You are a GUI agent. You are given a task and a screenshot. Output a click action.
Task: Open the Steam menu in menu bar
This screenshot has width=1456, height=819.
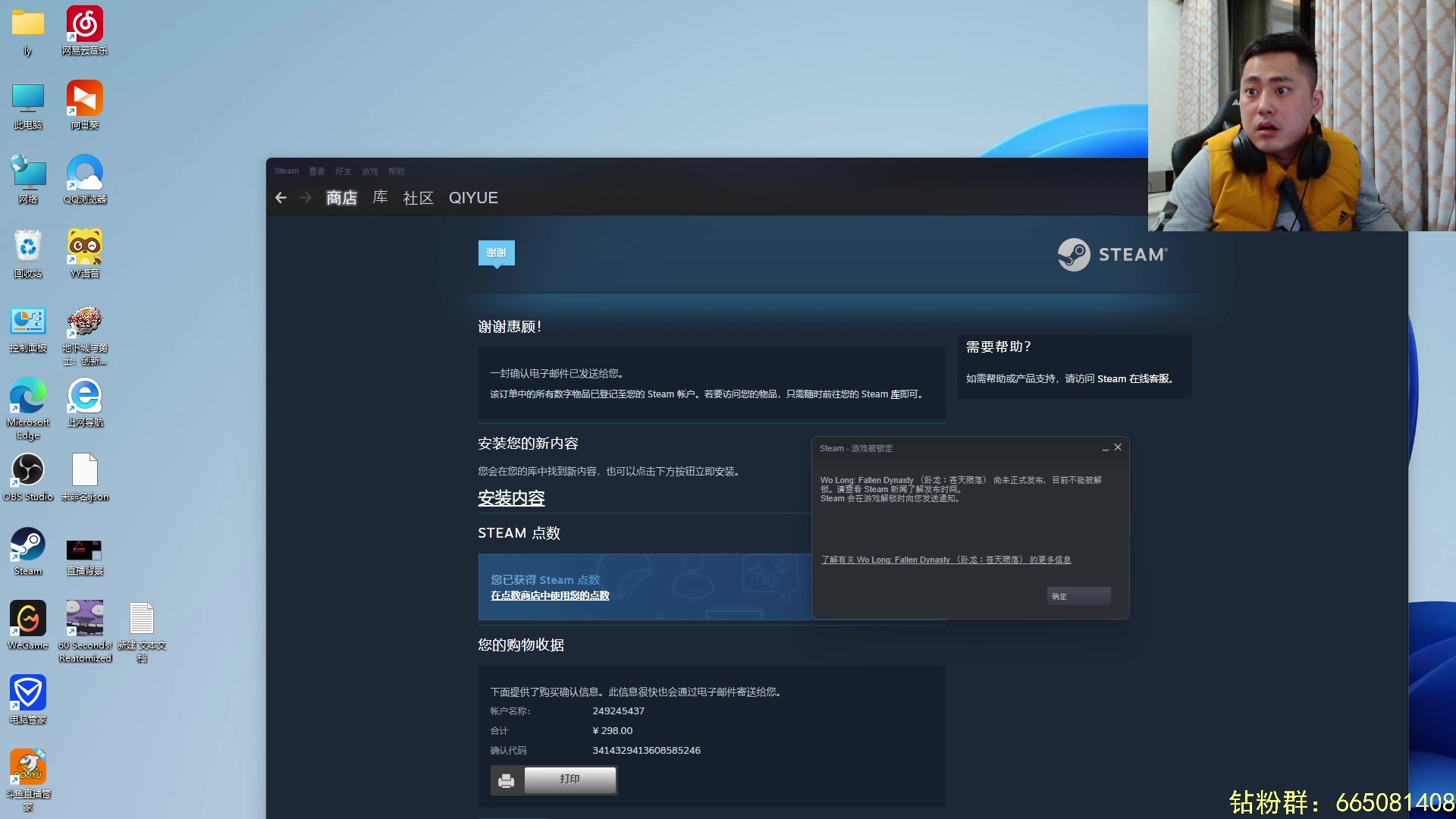click(x=287, y=171)
